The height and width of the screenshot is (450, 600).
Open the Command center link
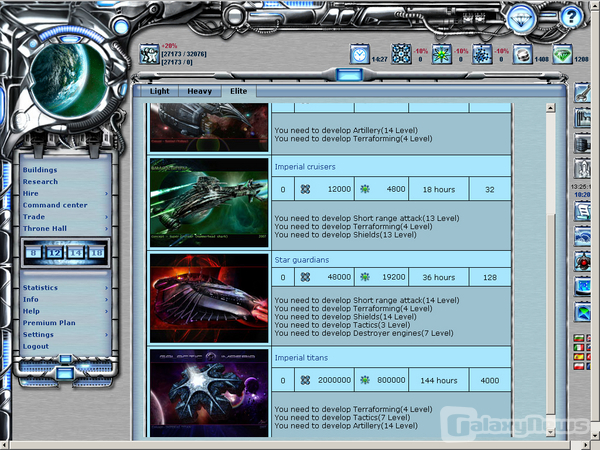(55, 205)
